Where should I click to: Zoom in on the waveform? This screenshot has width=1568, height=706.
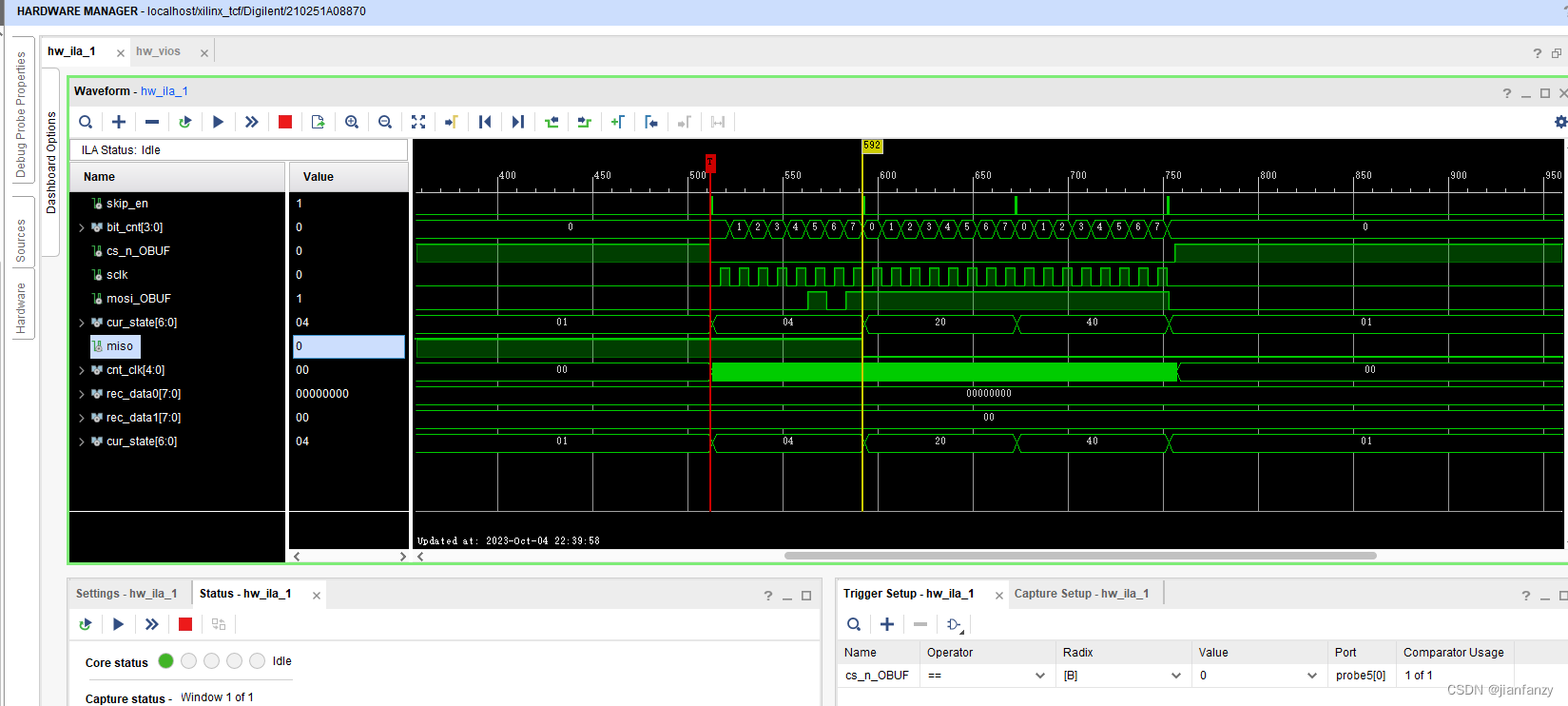coord(352,122)
